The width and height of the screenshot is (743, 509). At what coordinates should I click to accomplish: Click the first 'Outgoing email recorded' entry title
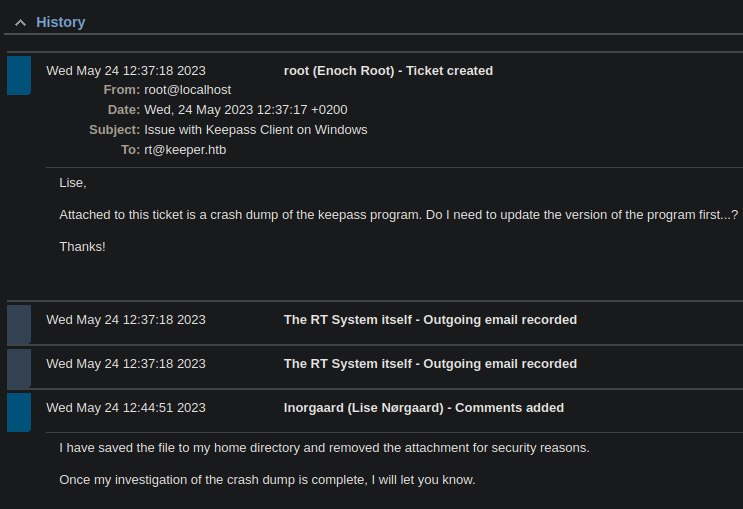click(430, 320)
